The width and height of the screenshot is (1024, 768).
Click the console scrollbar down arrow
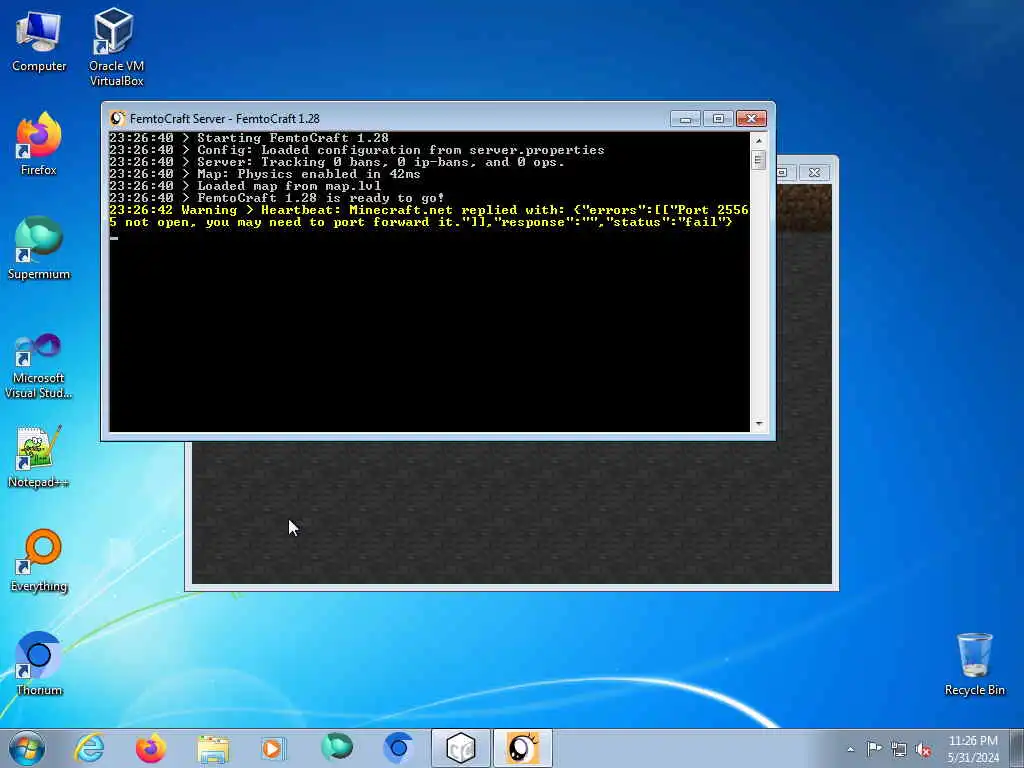759,424
